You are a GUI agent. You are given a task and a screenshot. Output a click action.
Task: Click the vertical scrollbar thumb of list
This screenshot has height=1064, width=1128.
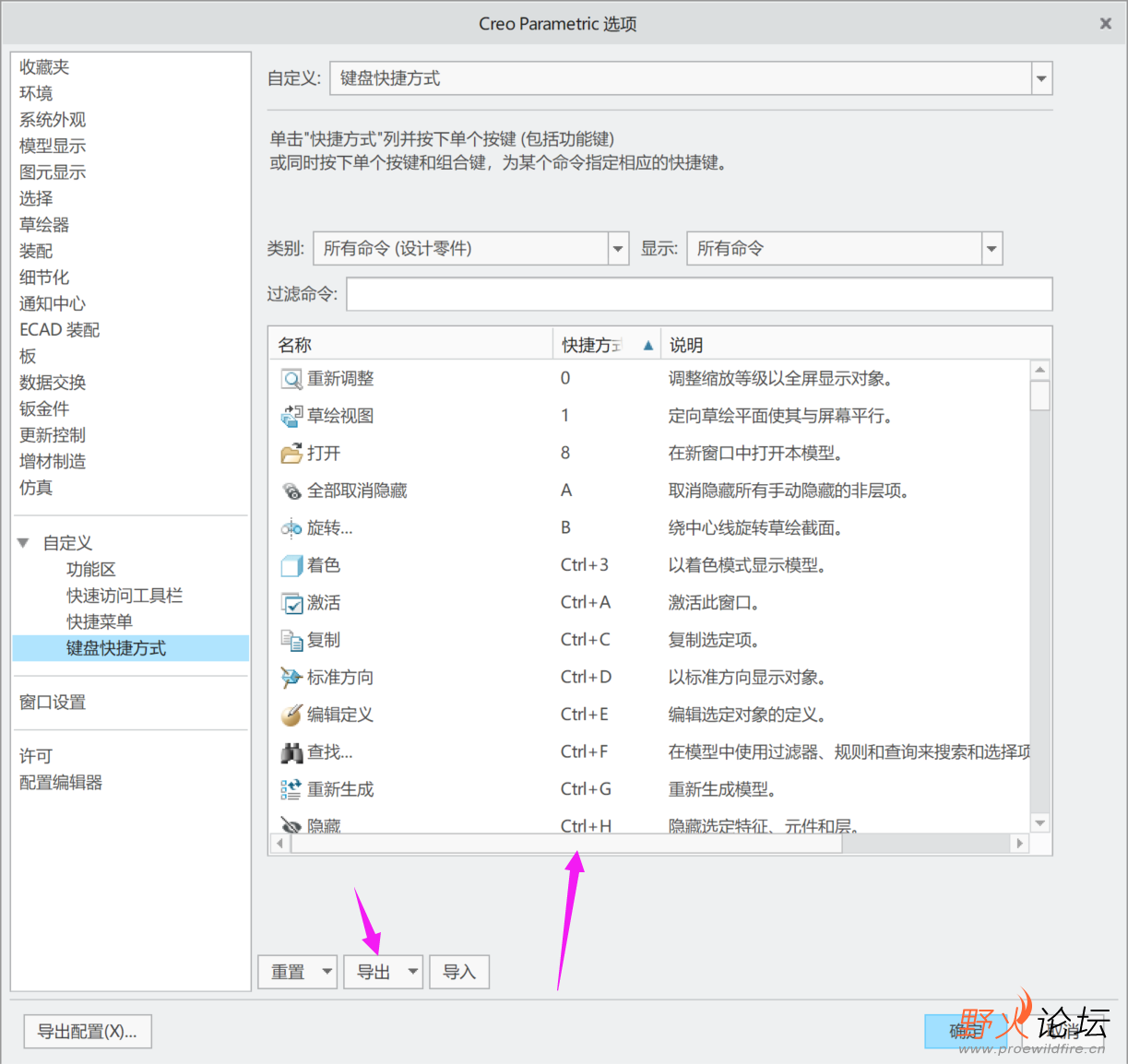1040,396
